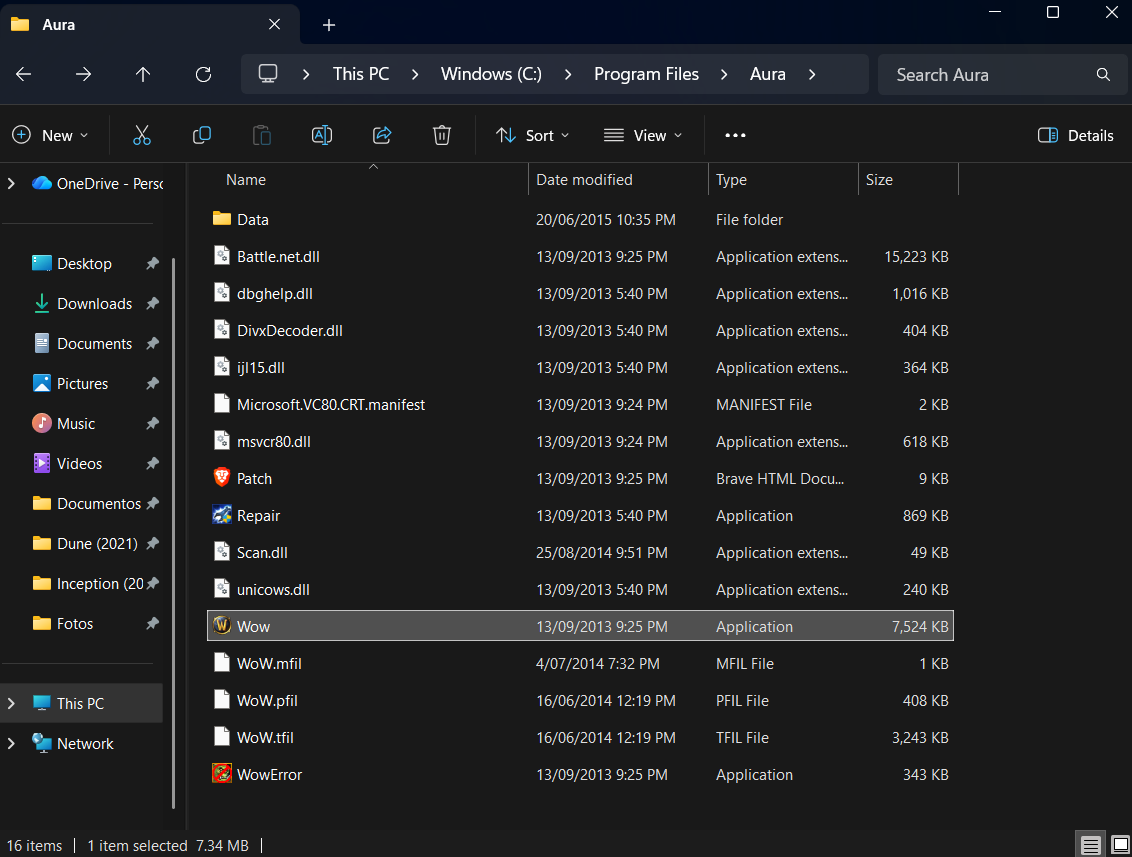
Task: Navigate to Windows (C:) breadcrumb
Action: pyautogui.click(x=491, y=74)
